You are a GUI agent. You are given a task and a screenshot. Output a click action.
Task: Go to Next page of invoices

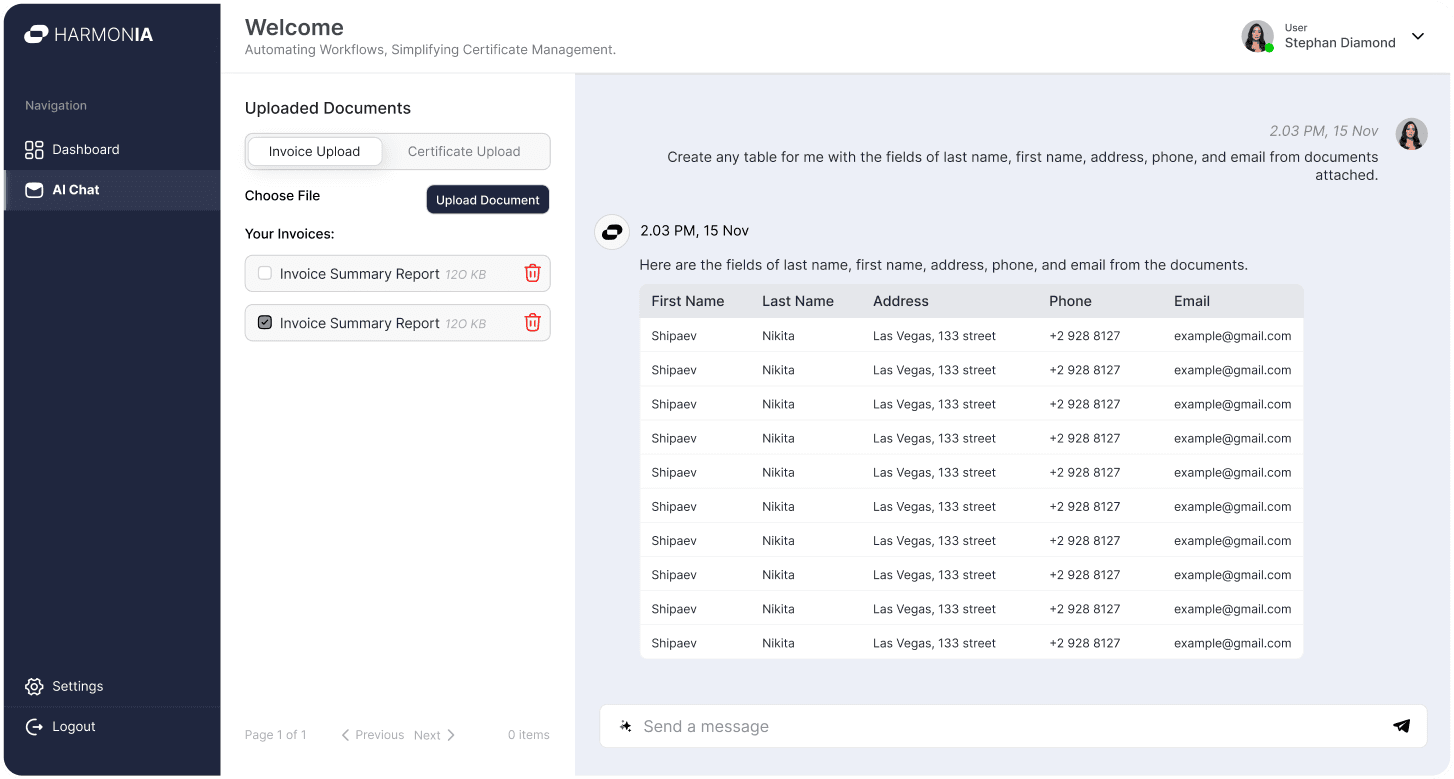(x=435, y=735)
